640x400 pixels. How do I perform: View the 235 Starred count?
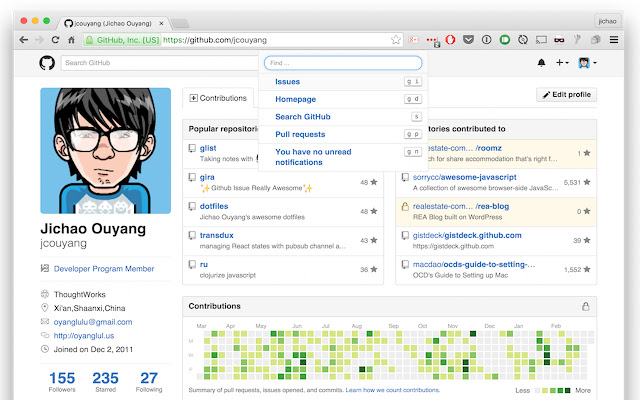105,382
